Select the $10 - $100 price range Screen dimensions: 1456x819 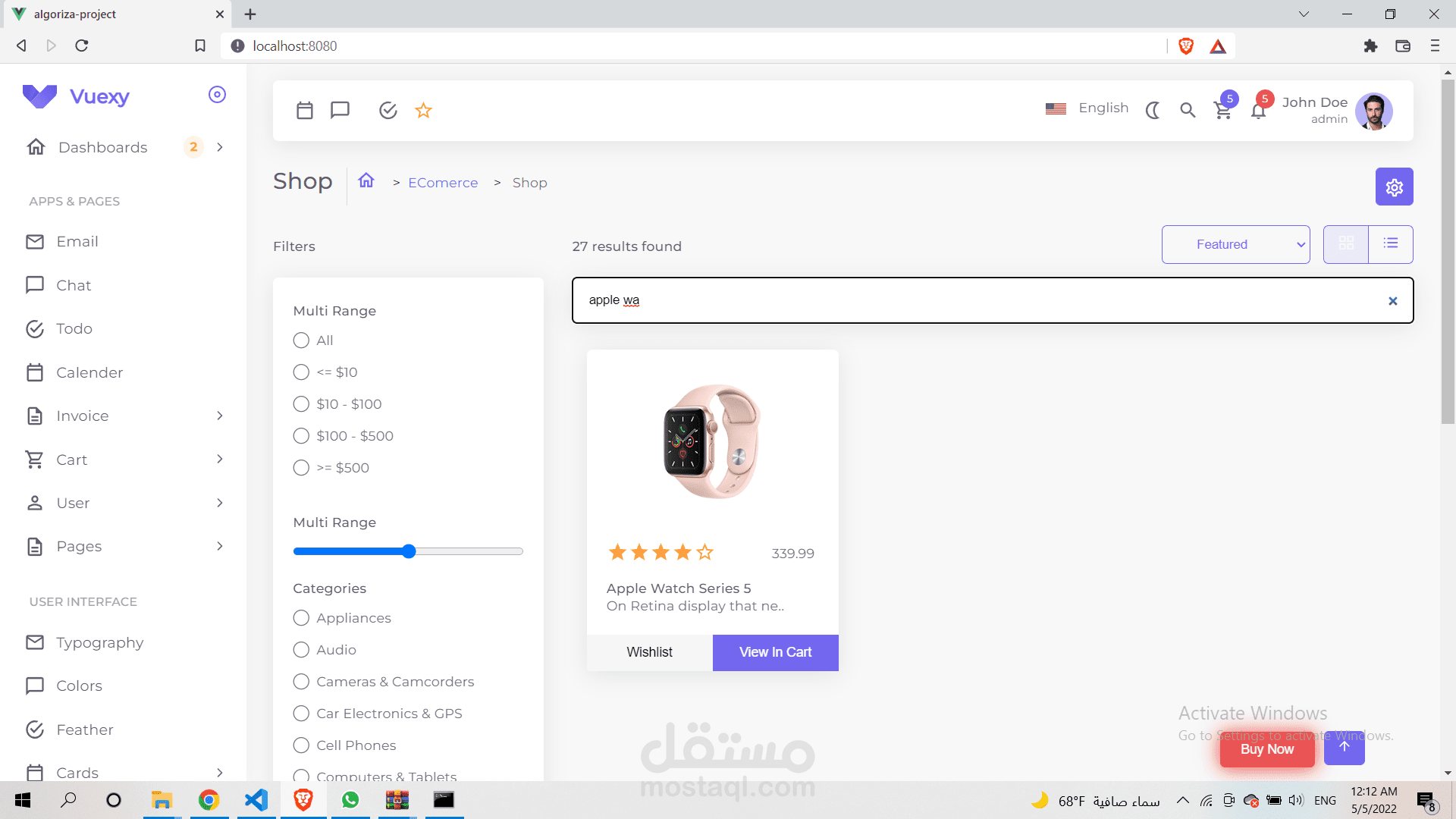click(x=301, y=404)
